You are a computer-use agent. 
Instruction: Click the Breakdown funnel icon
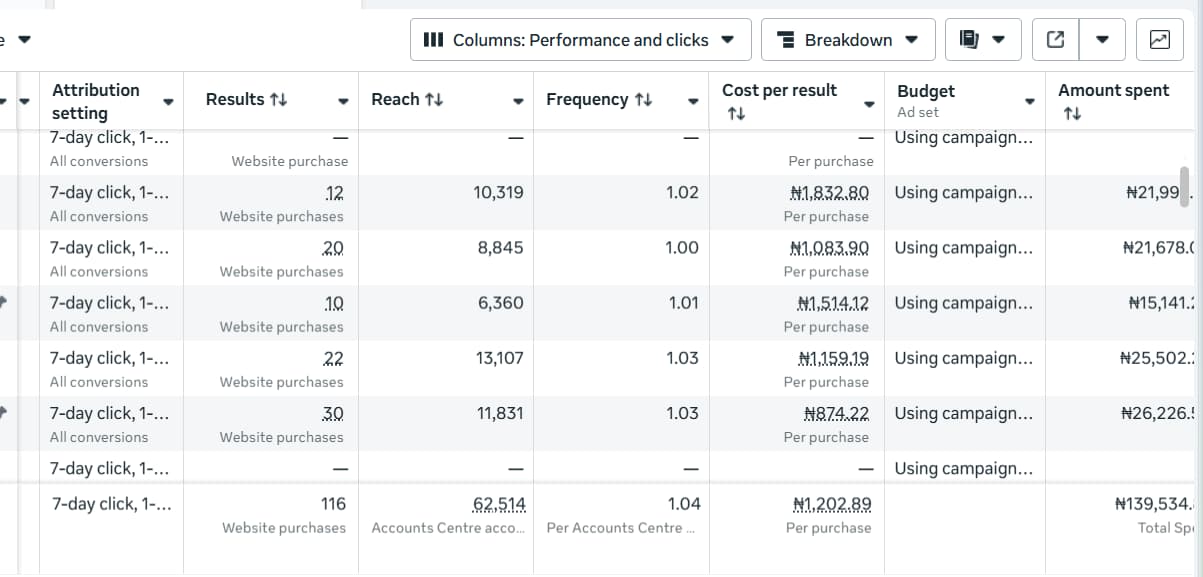[785, 40]
